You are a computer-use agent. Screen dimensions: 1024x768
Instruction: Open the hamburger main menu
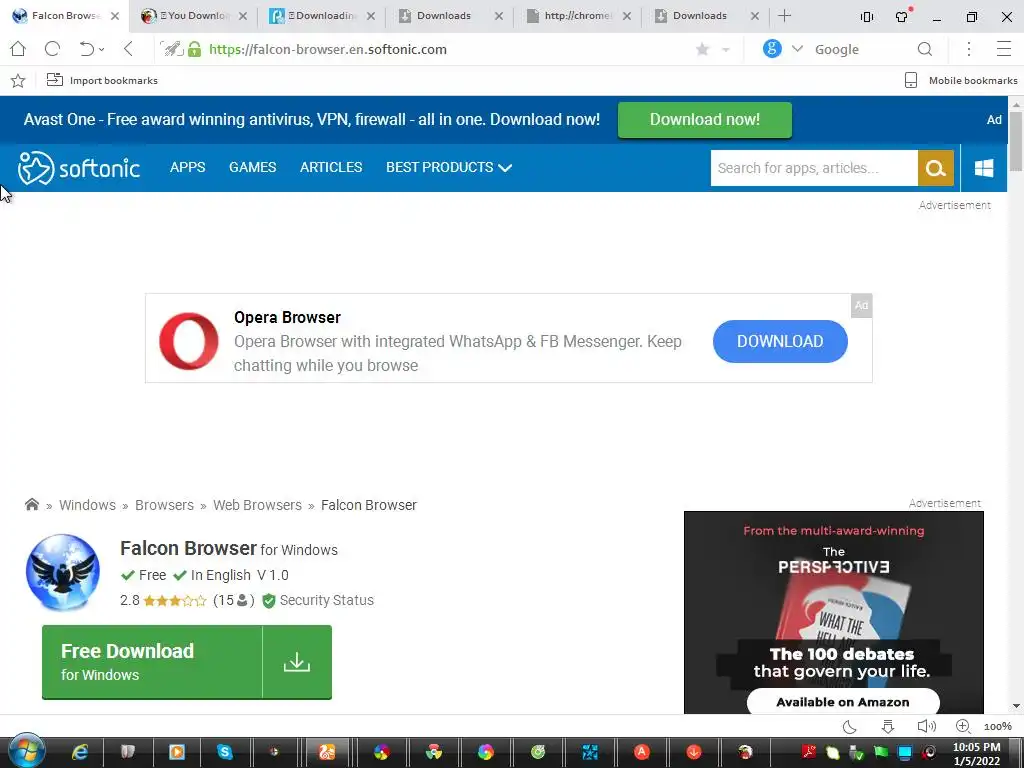click(1004, 49)
